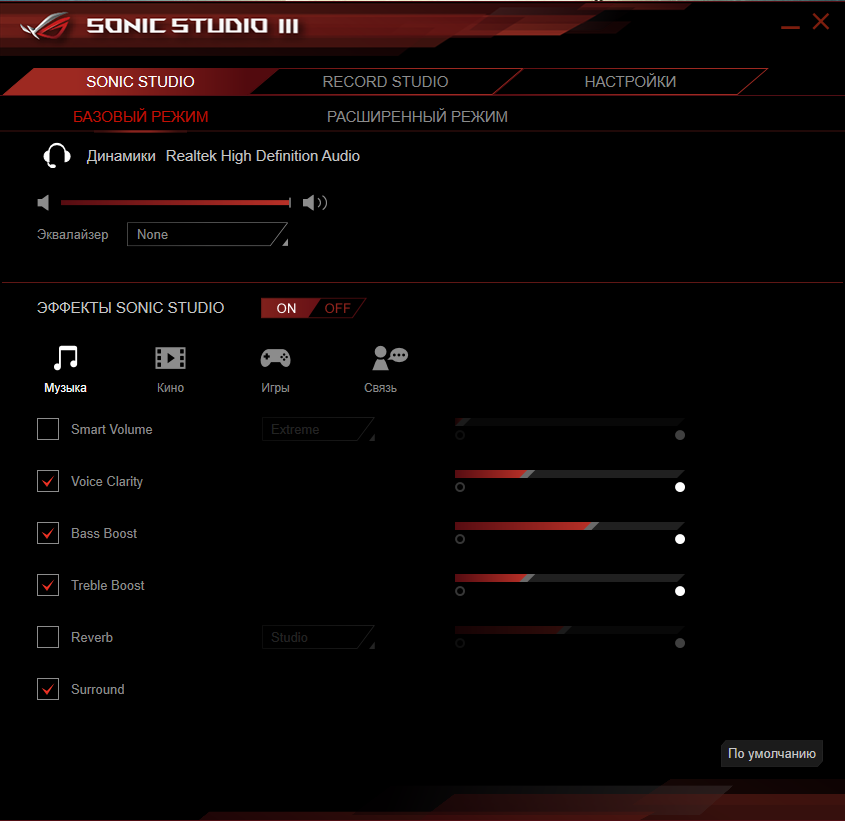Click the master volume slider

[x=176, y=203]
